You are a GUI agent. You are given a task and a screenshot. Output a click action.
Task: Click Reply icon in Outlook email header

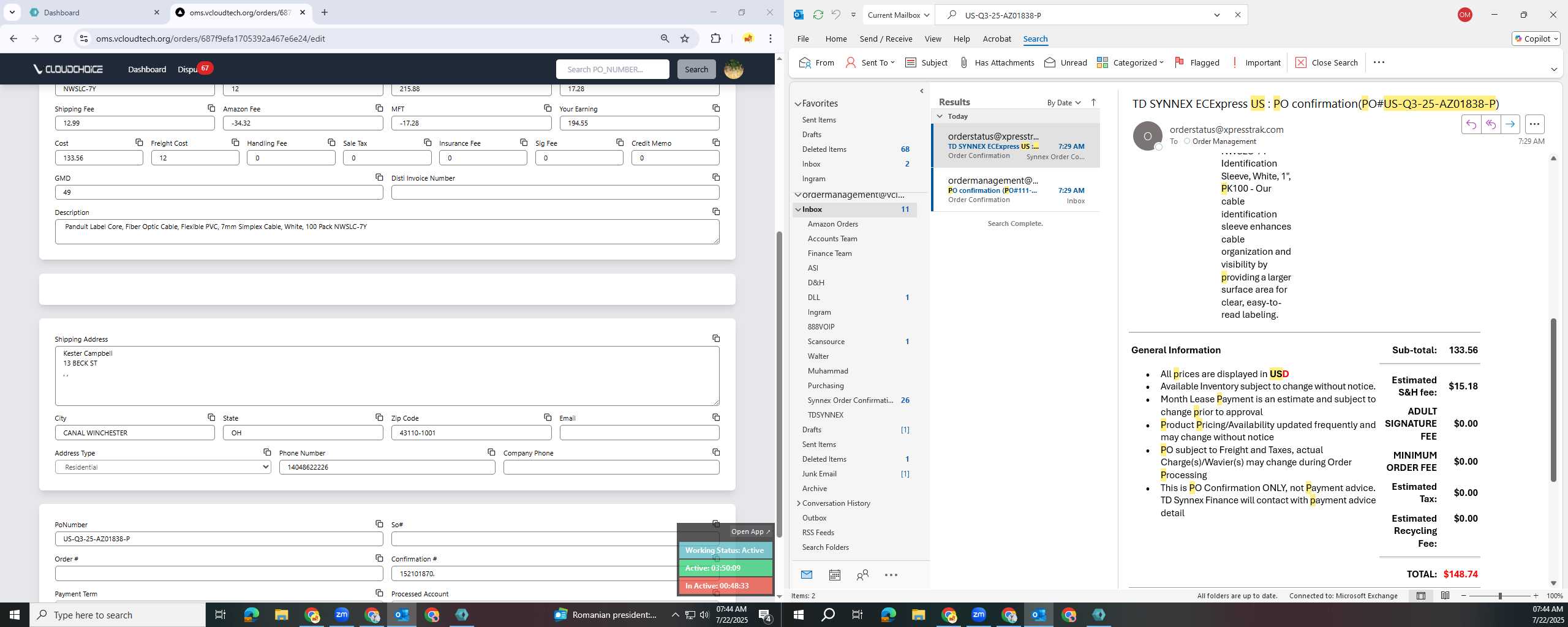click(x=1471, y=124)
